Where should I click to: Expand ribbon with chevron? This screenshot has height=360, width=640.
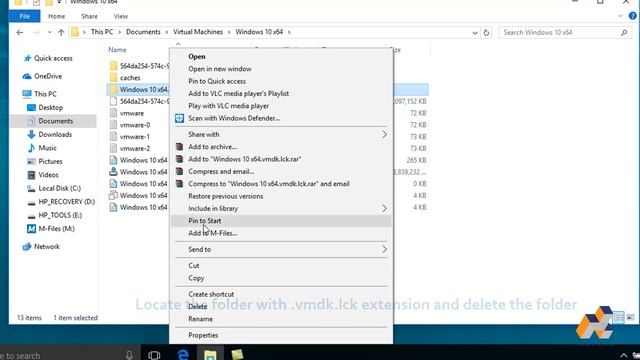[x=620, y=16]
